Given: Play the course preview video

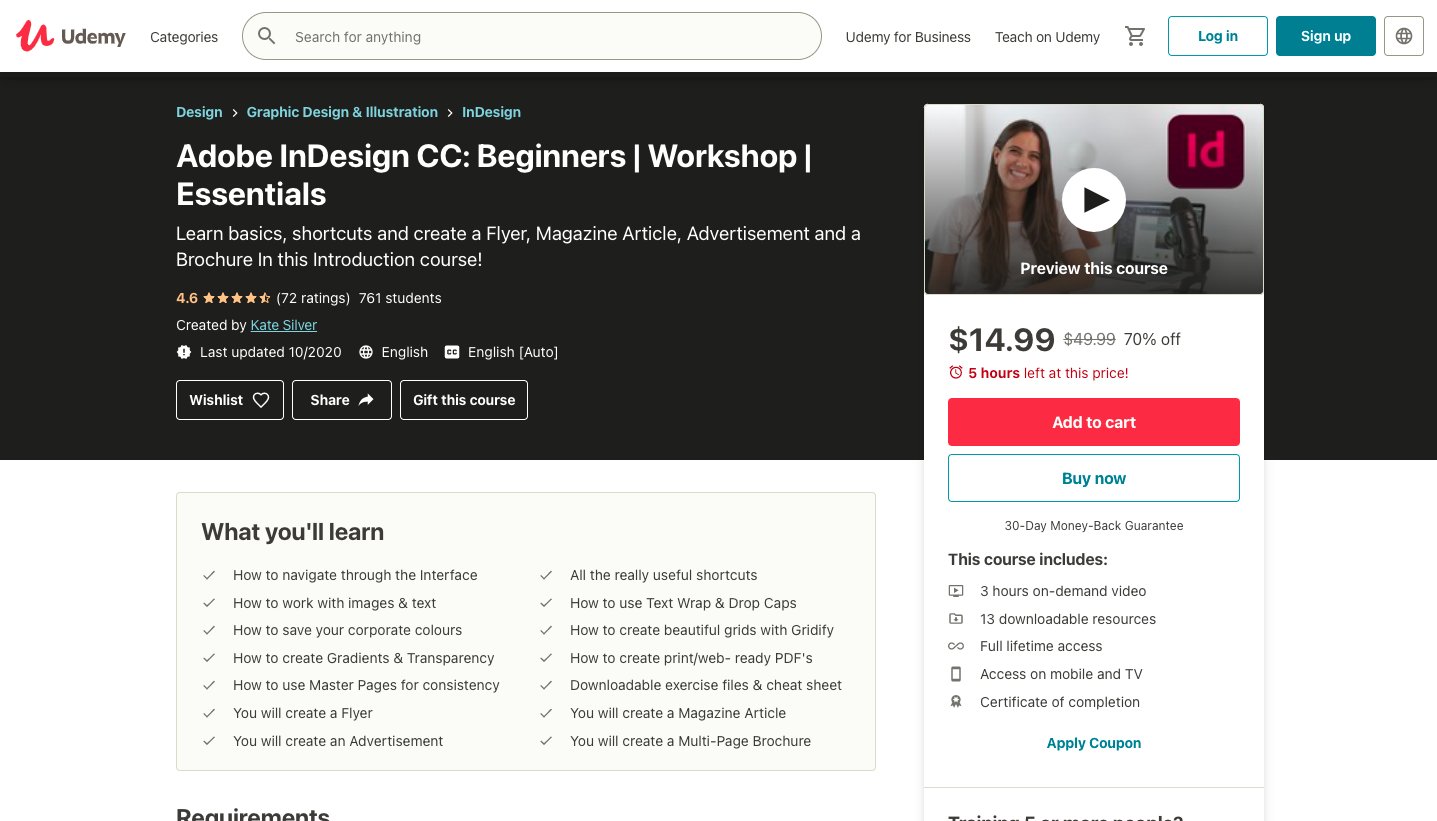Looking at the screenshot, I should pos(1094,200).
